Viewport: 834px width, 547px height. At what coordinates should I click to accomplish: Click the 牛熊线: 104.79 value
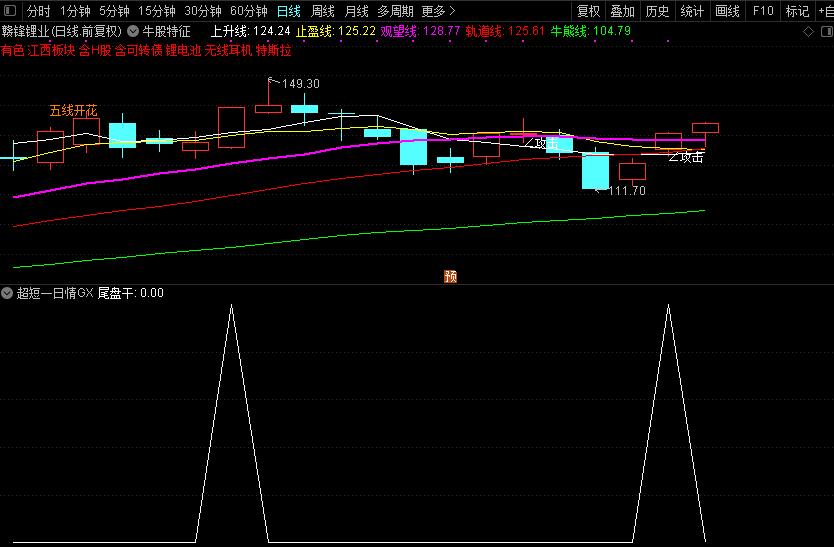coord(590,31)
